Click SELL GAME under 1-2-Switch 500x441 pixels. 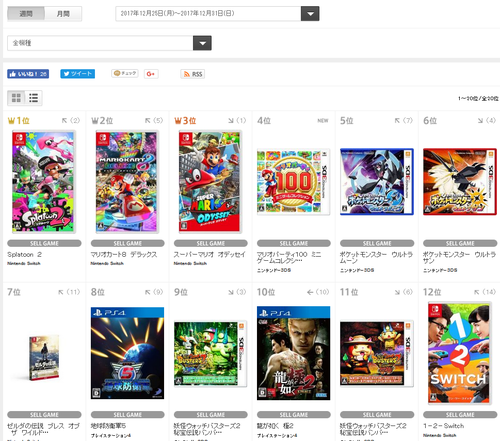[x=460, y=415]
